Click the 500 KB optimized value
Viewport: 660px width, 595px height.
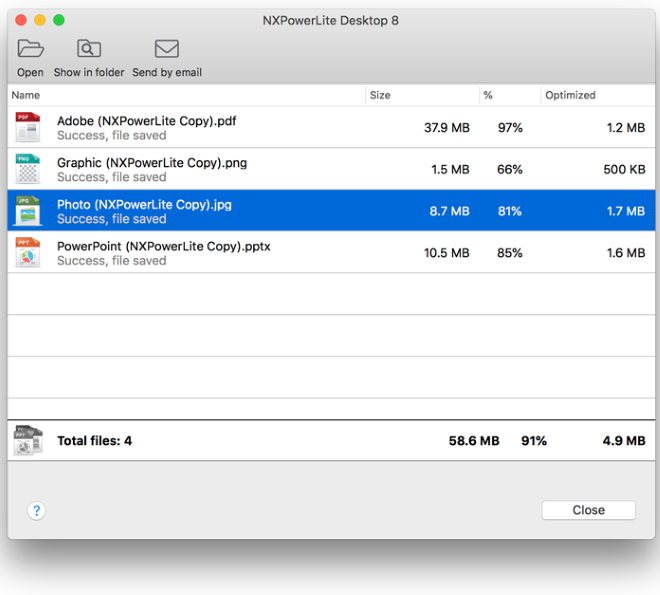click(624, 169)
